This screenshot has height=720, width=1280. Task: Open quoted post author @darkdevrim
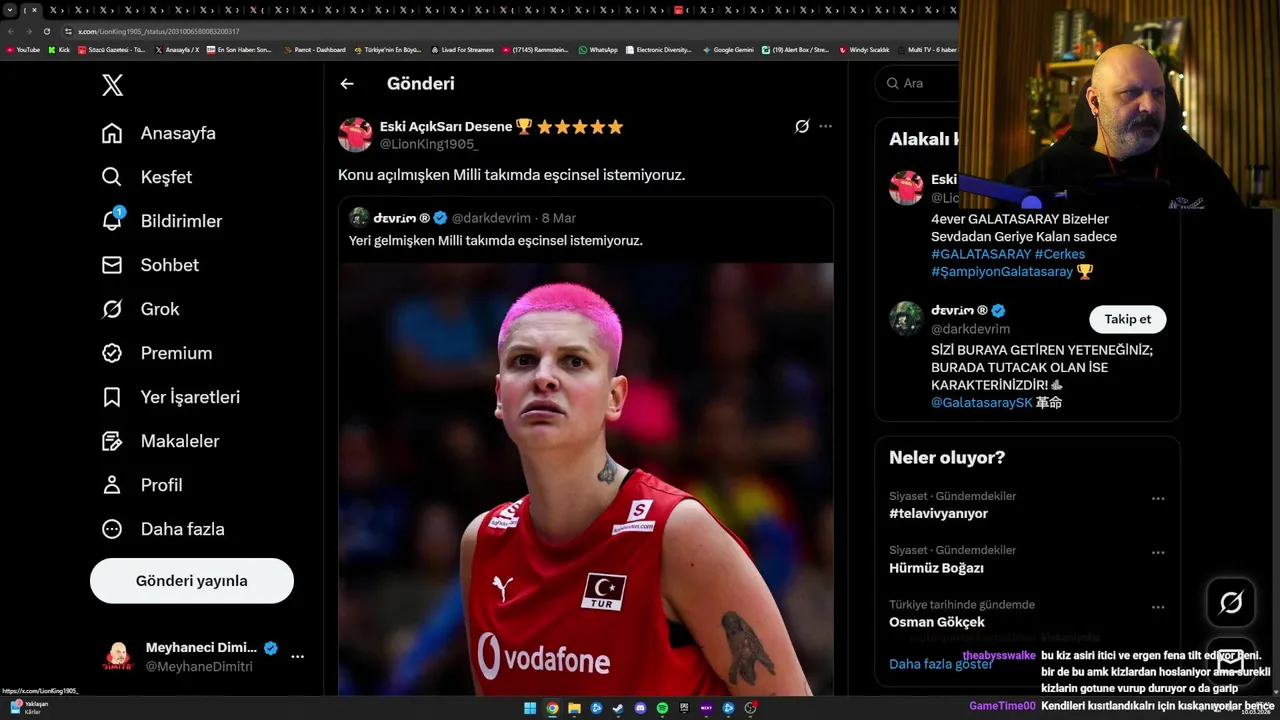491,218
